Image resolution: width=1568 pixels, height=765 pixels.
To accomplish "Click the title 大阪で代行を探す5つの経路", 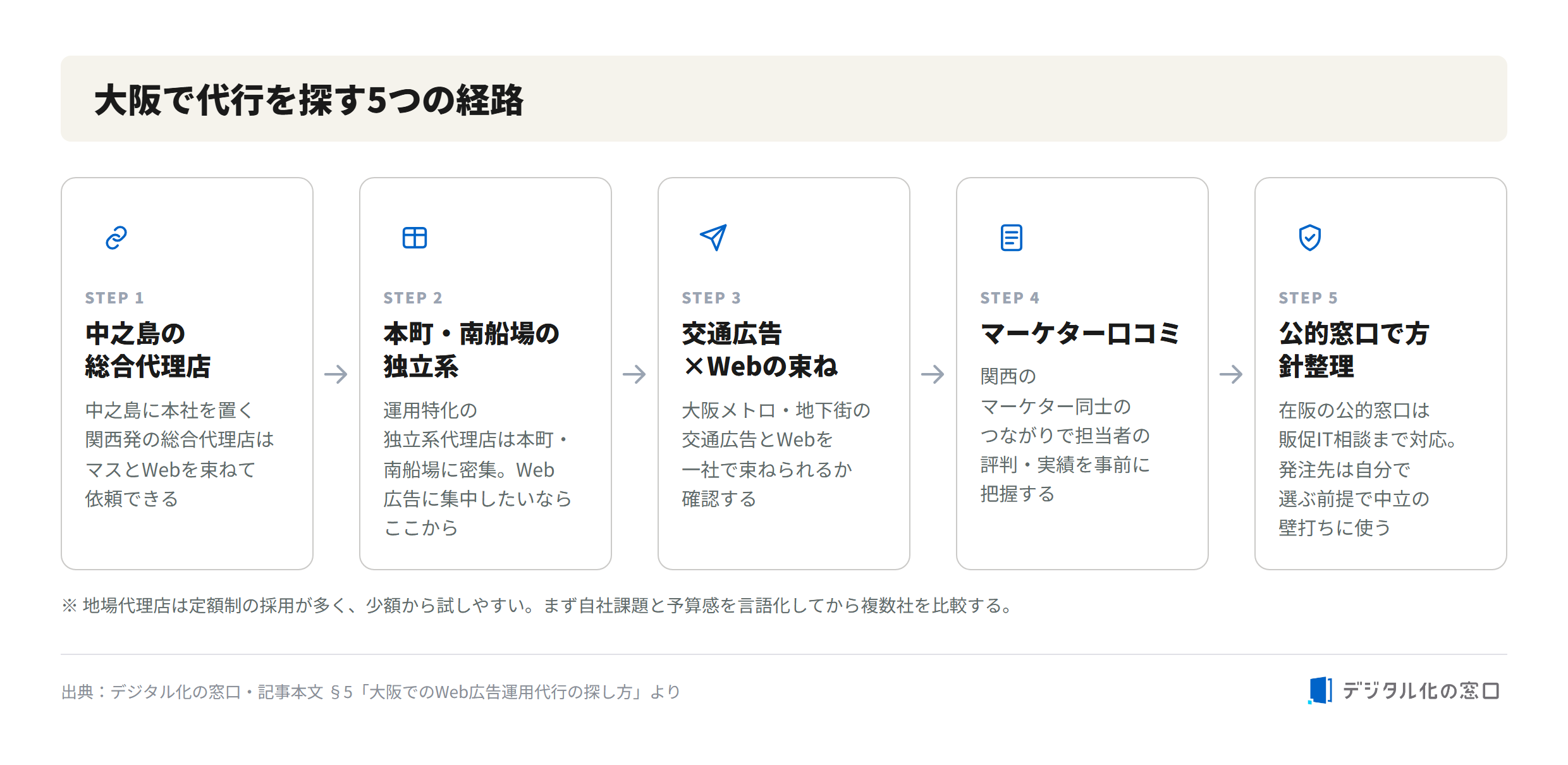I will [x=309, y=100].
